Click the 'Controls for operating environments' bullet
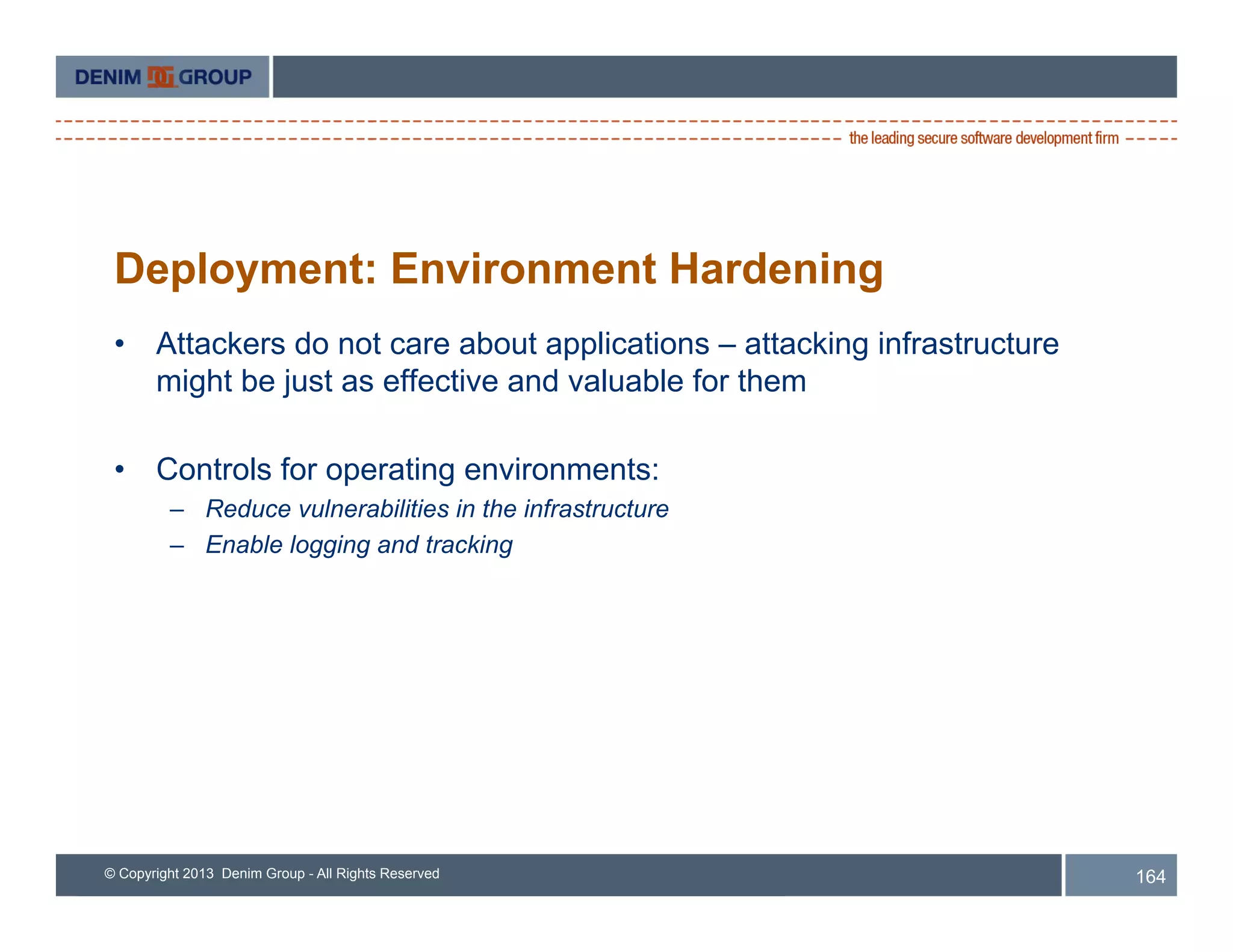 click(408, 469)
